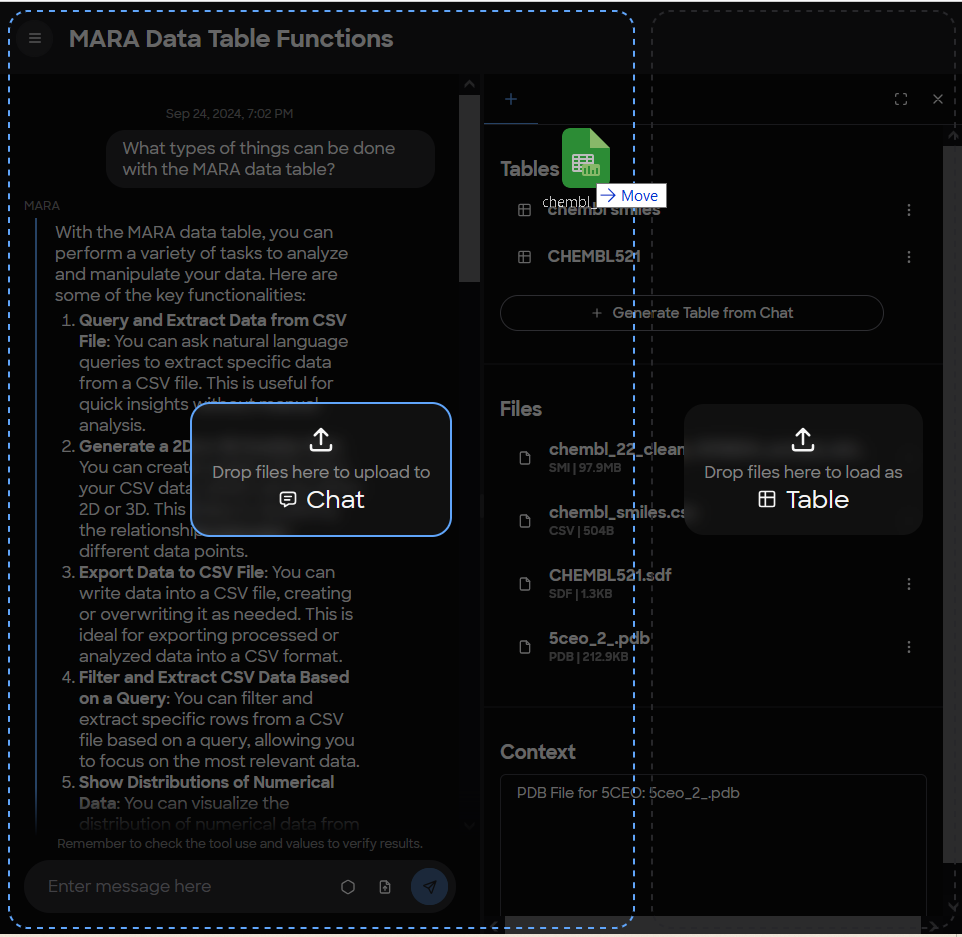Click inside the Context text area
Viewport: 962px width, 937px height.
click(x=712, y=840)
